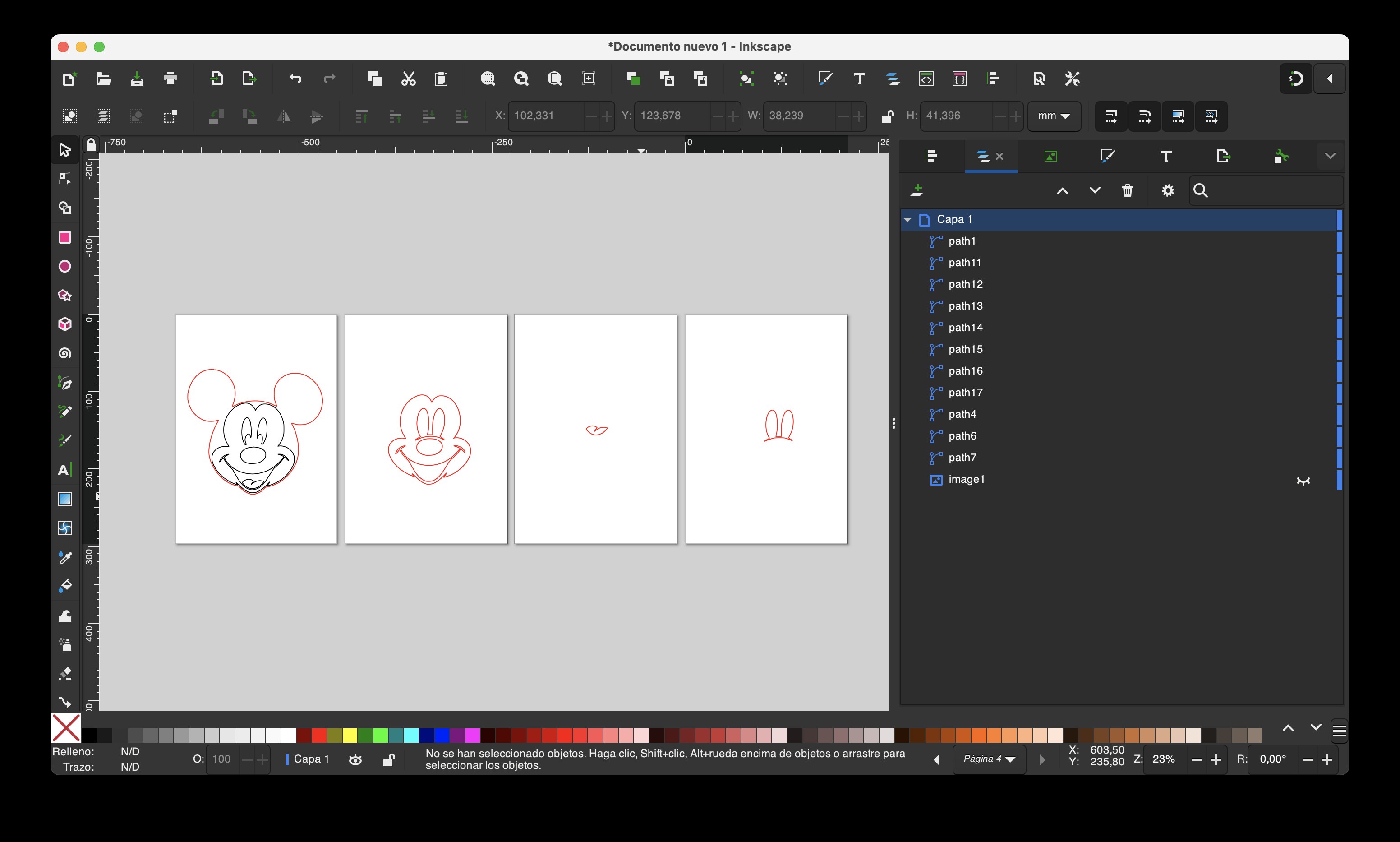The image size is (1400, 842).
Task: Select the Color dropper tool
Action: coord(64,557)
